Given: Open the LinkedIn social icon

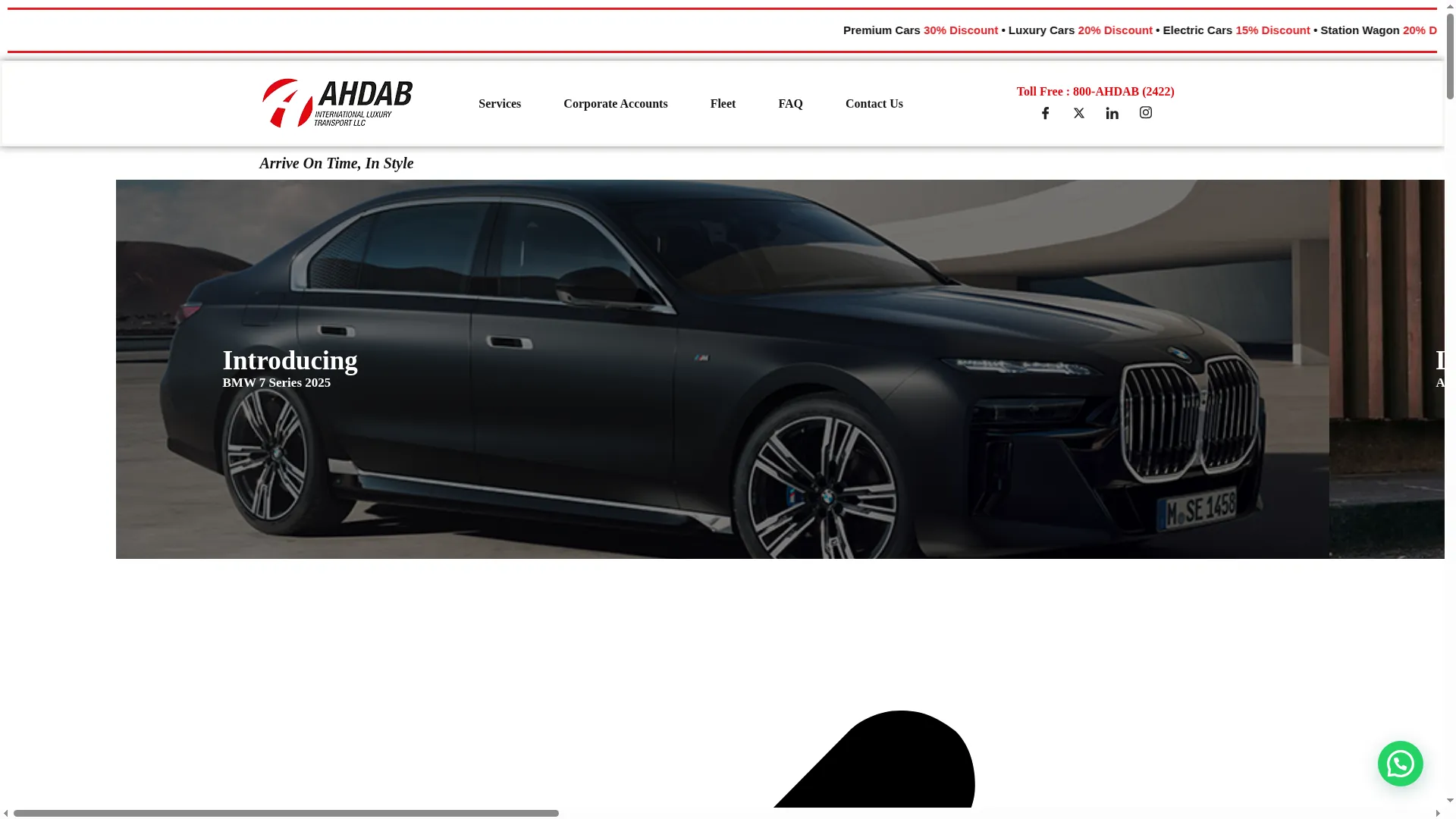Looking at the screenshot, I should (1112, 113).
